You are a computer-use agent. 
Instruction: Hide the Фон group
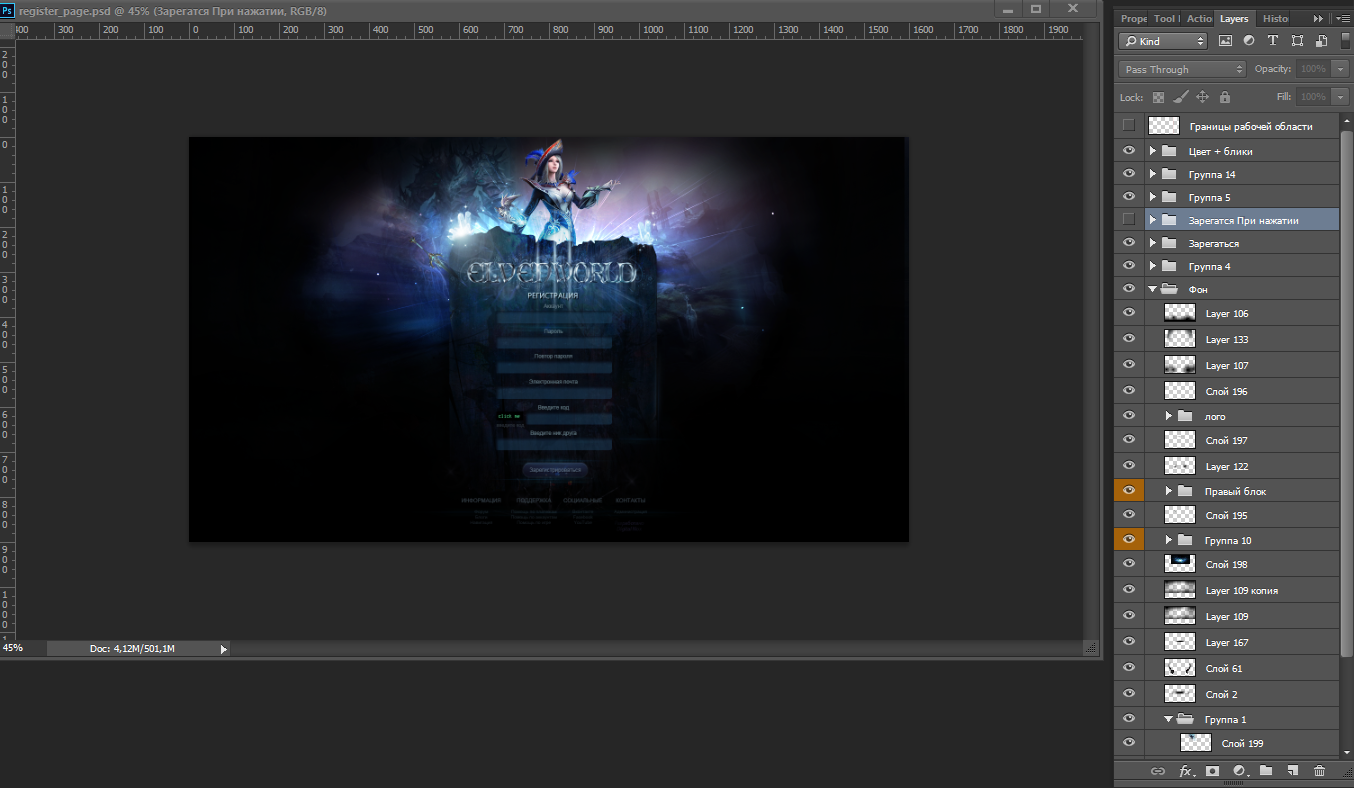click(1129, 289)
